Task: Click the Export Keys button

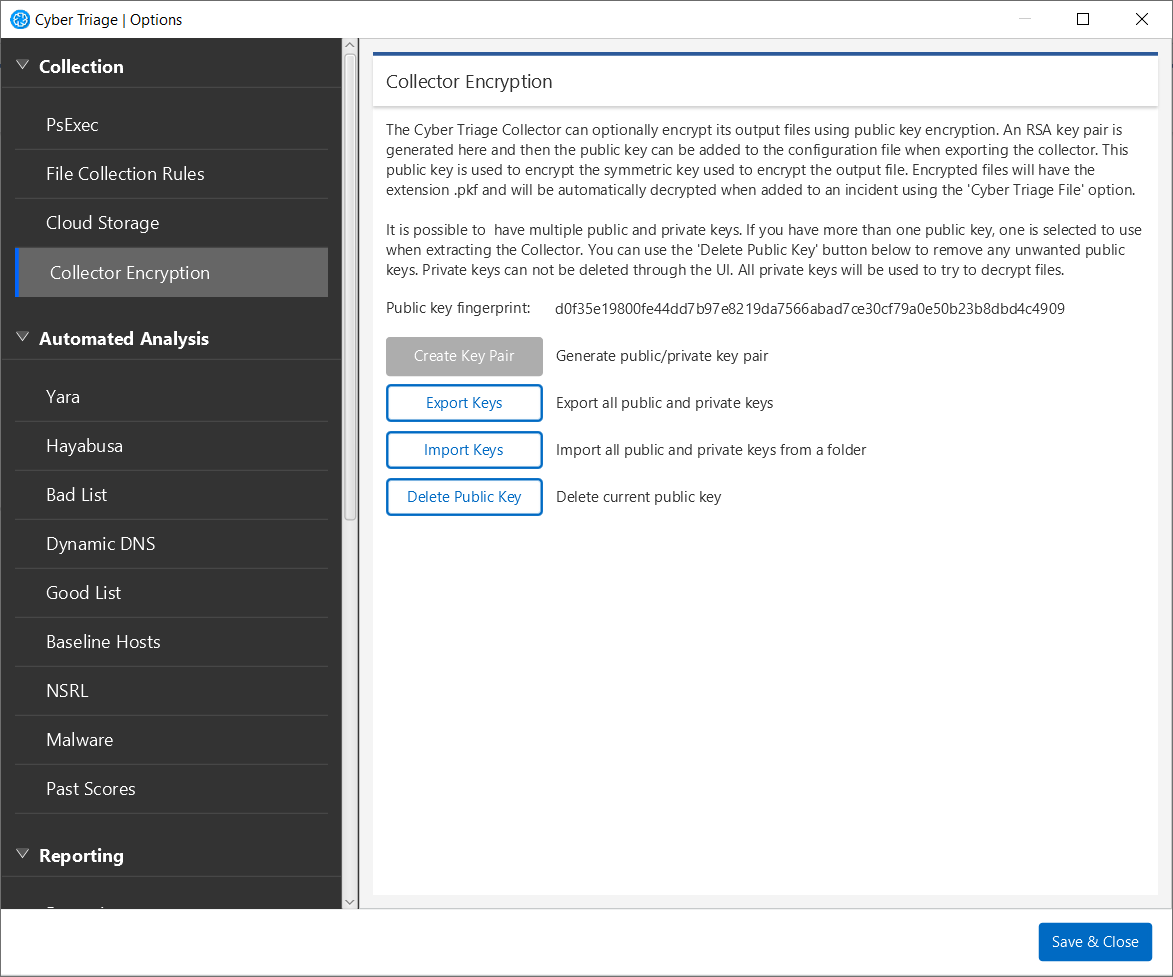Action: click(464, 402)
